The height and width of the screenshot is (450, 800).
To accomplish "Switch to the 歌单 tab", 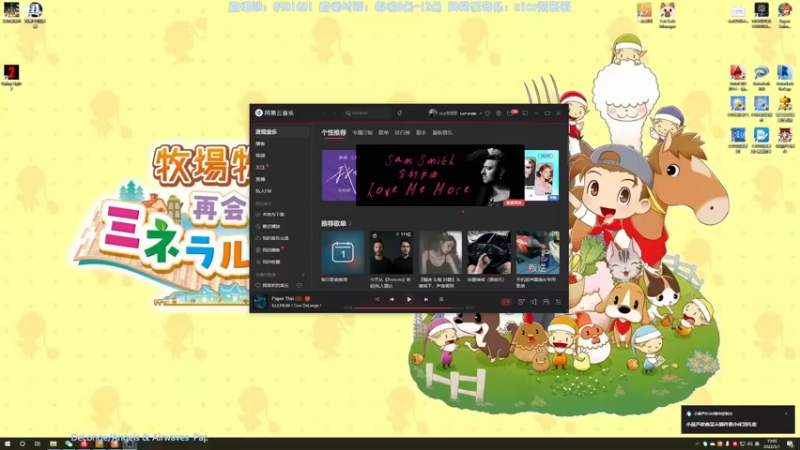I will pos(384,133).
